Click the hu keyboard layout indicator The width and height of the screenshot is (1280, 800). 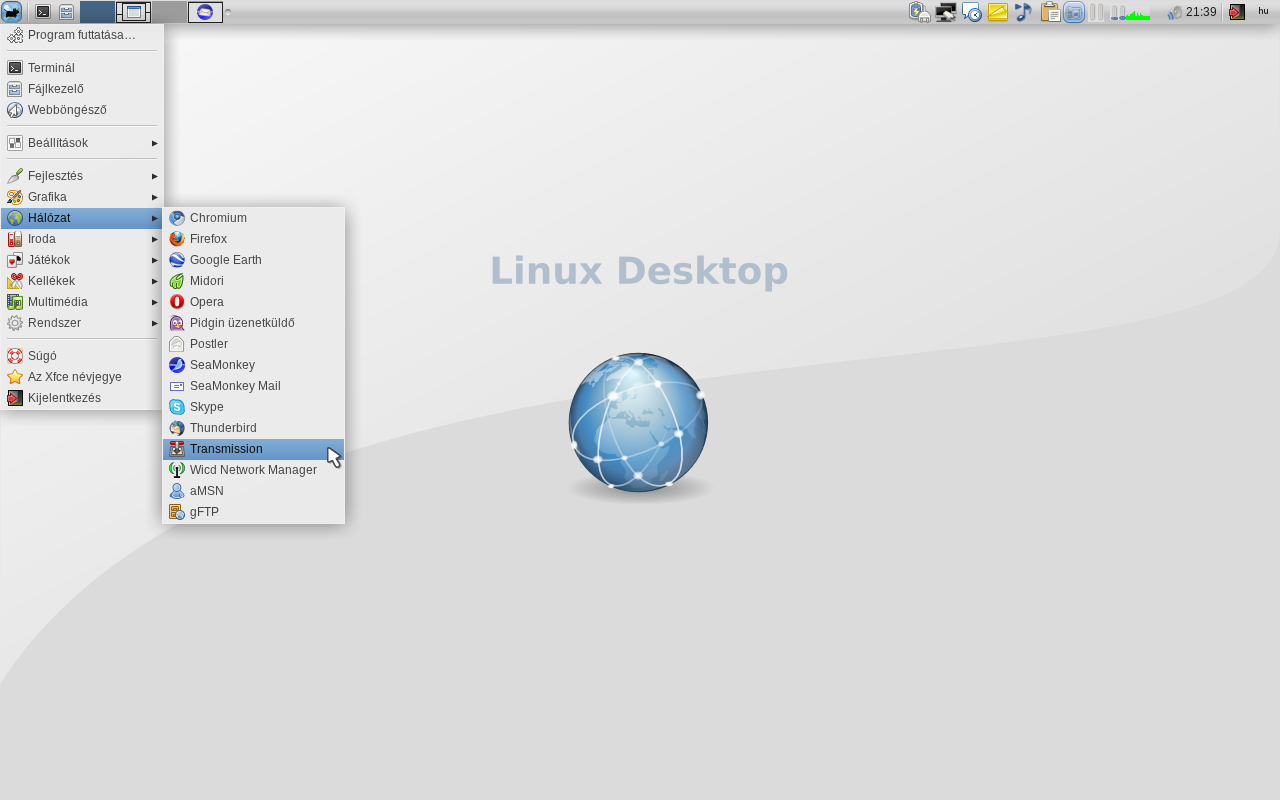[x=1263, y=11]
